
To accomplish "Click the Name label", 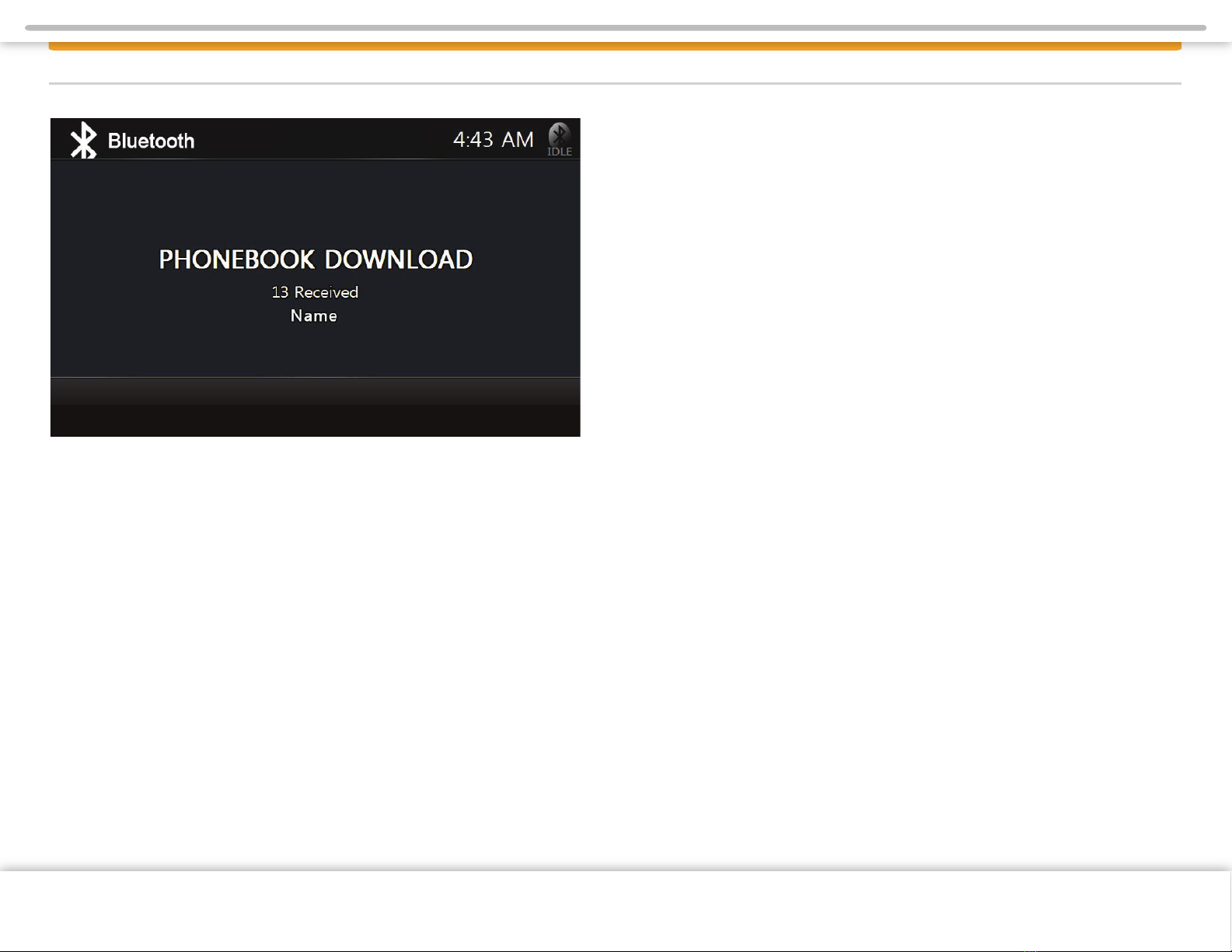I will (x=314, y=316).
